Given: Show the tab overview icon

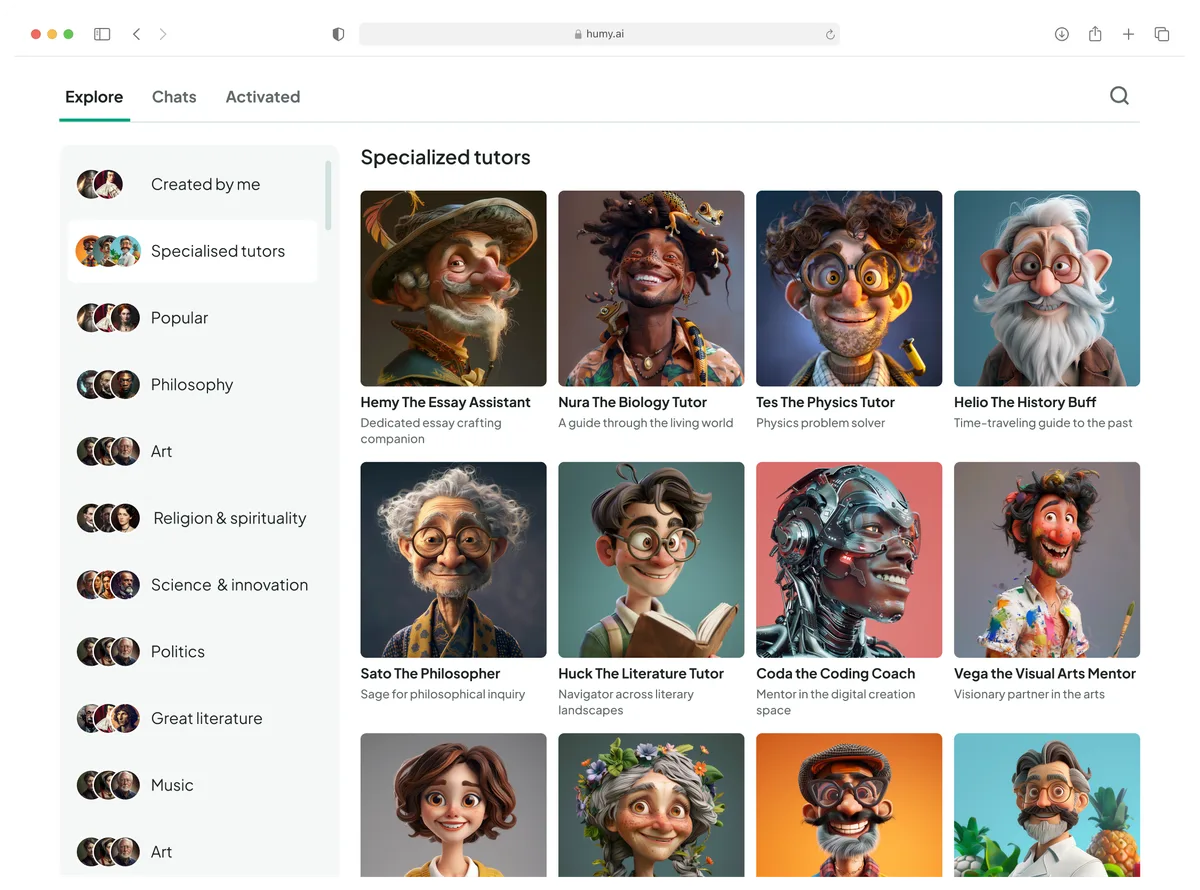Looking at the screenshot, I should click(1161, 34).
